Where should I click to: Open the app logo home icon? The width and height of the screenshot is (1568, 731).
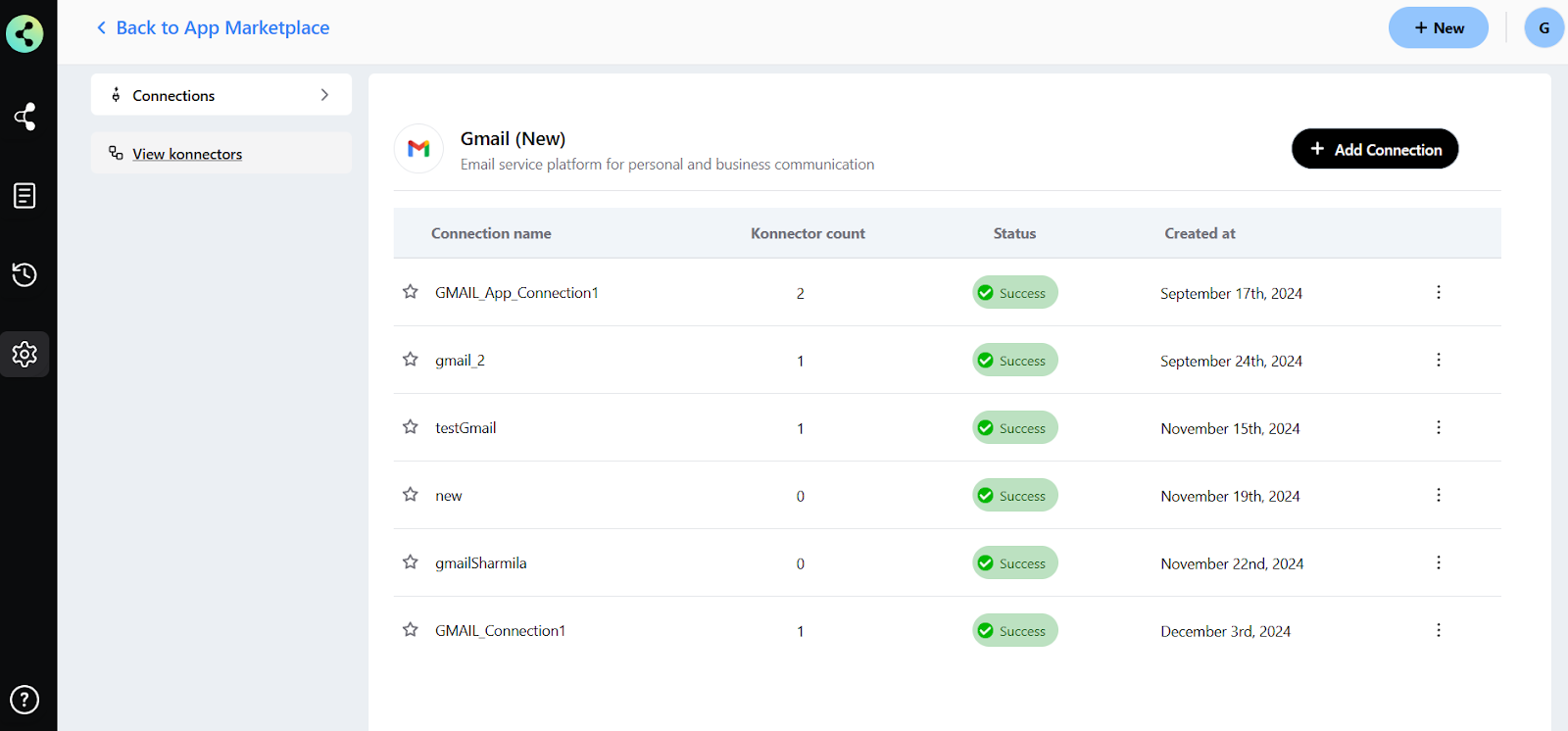coord(24,33)
